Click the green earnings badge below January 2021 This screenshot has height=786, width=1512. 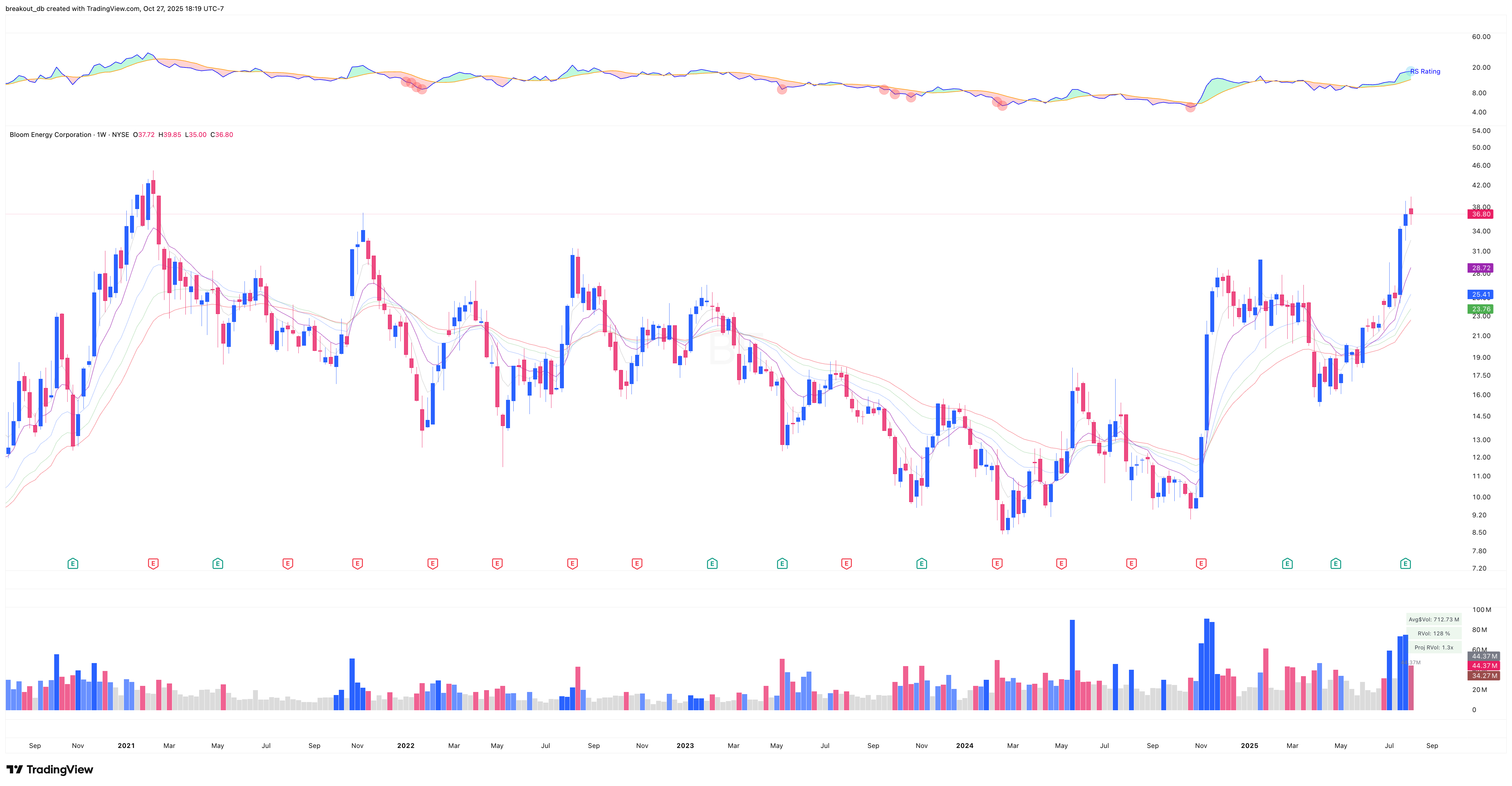pyautogui.click(x=72, y=563)
